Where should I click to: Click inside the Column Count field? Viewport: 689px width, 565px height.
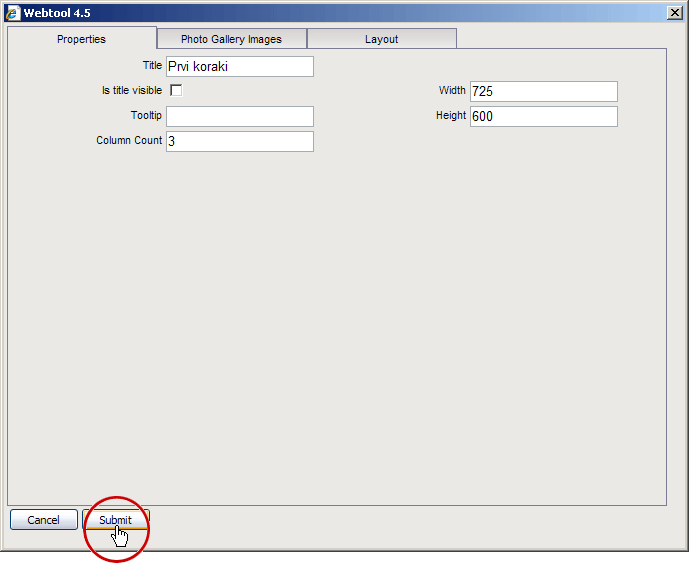[x=239, y=142]
